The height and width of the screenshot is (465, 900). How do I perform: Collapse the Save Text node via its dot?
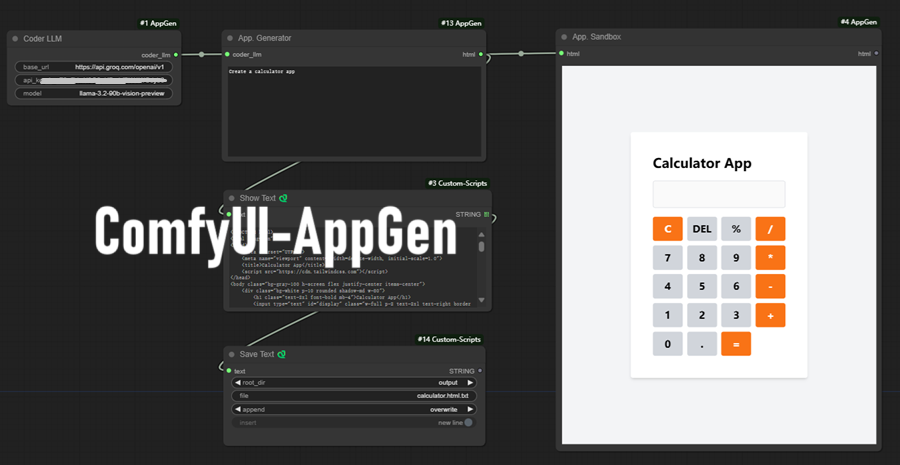point(231,354)
